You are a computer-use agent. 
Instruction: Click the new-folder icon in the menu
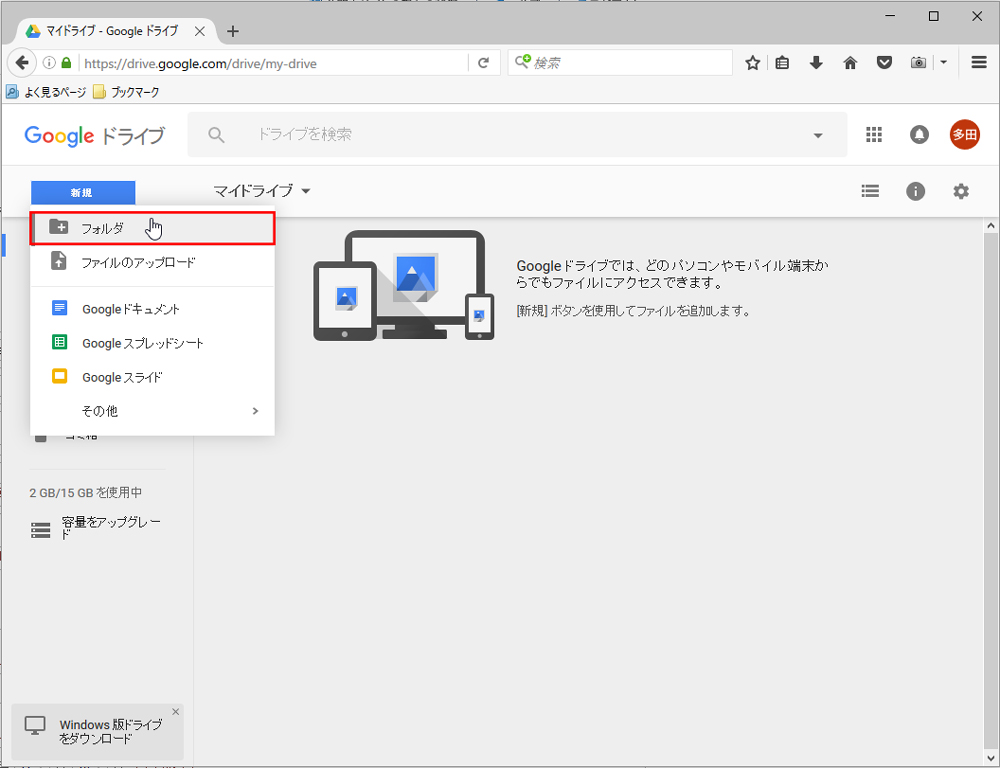tap(59, 226)
